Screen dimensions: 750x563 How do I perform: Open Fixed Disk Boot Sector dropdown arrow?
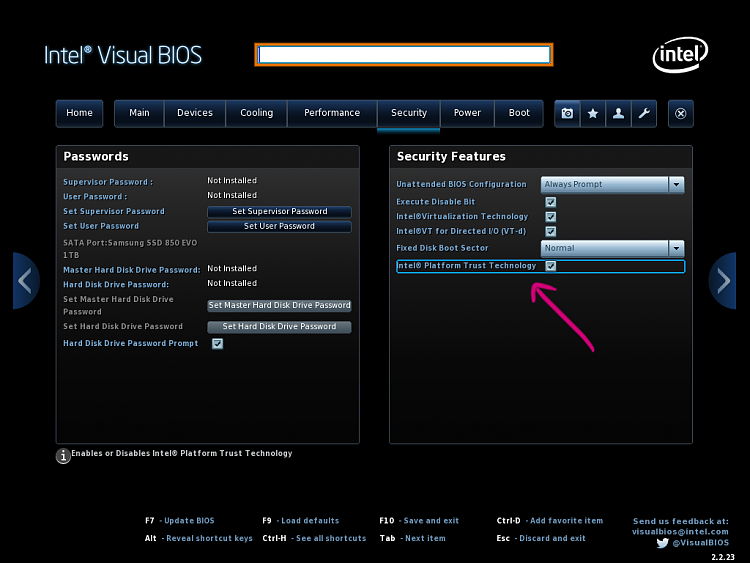(x=676, y=248)
